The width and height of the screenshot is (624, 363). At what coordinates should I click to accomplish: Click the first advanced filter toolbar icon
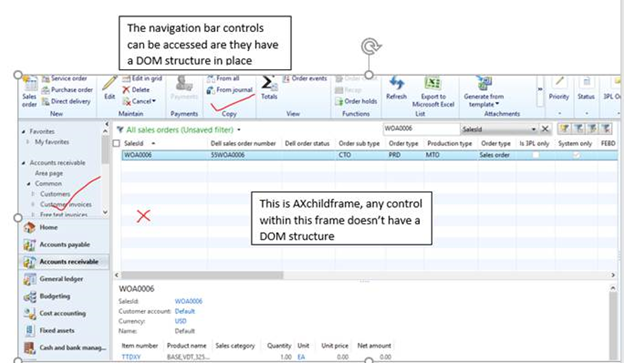click(x=564, y=128)
